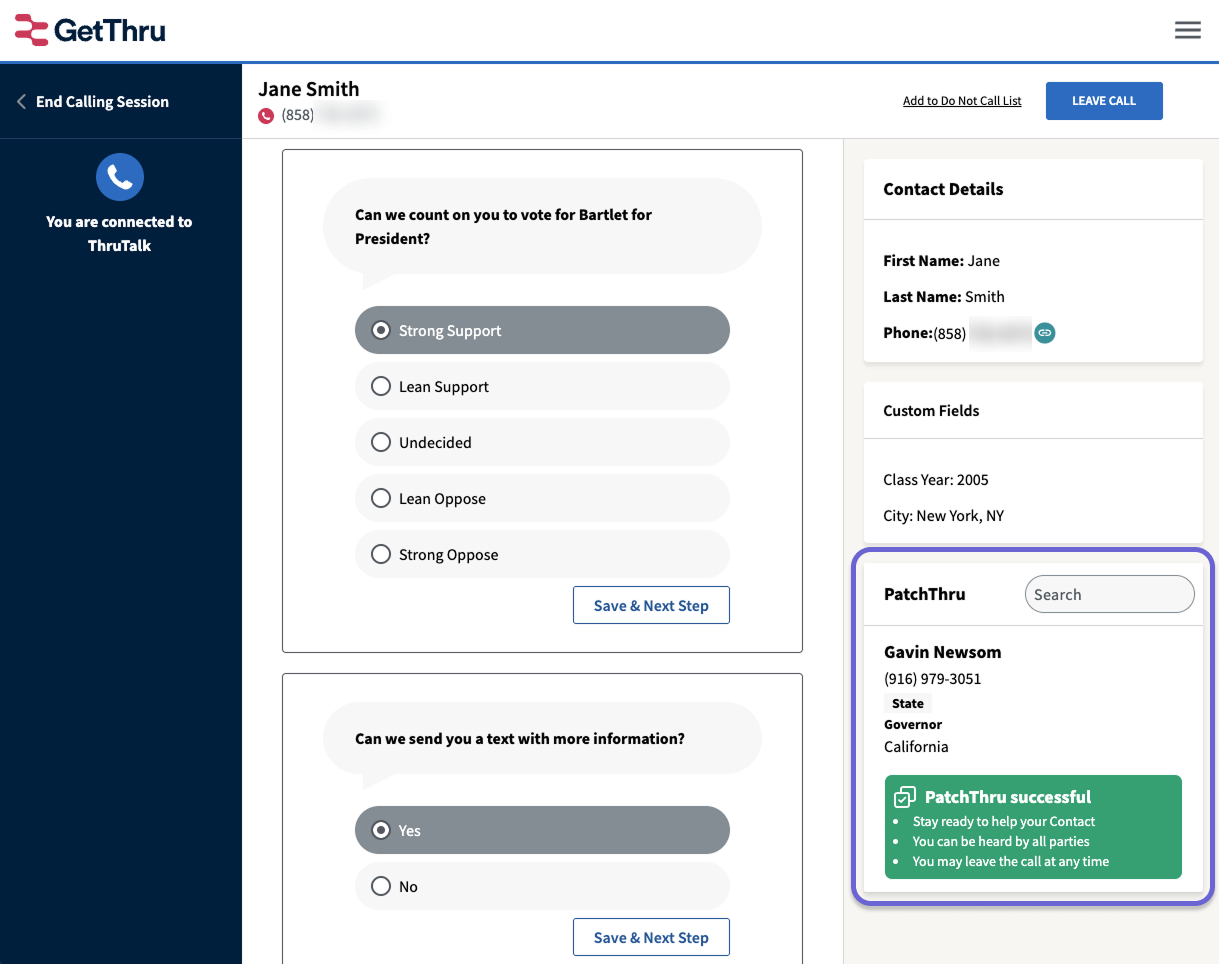
Task: Select the Strong Support radio option
Action: pos(542,330)
